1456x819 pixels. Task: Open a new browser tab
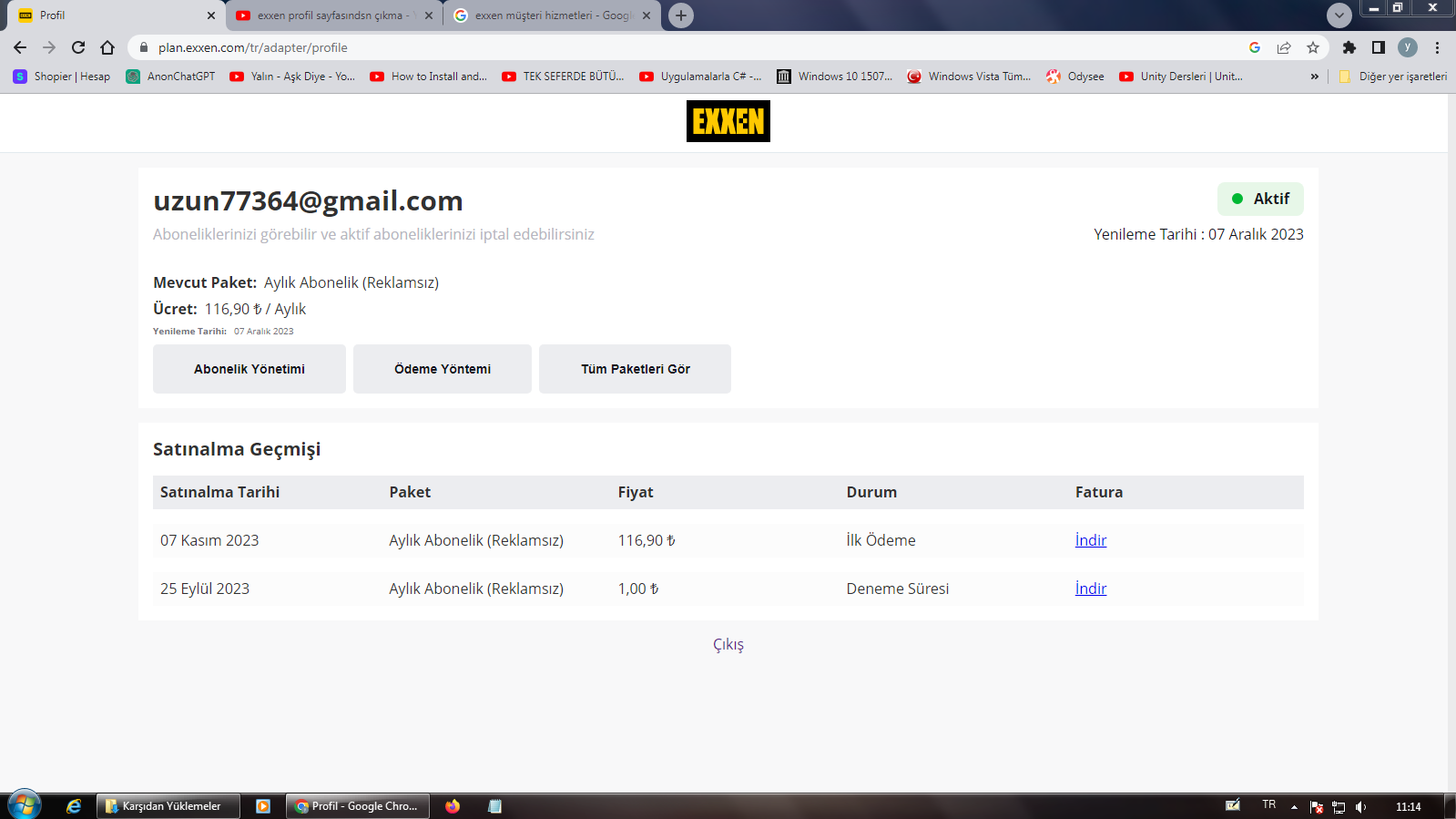click(x=681, y=15)
